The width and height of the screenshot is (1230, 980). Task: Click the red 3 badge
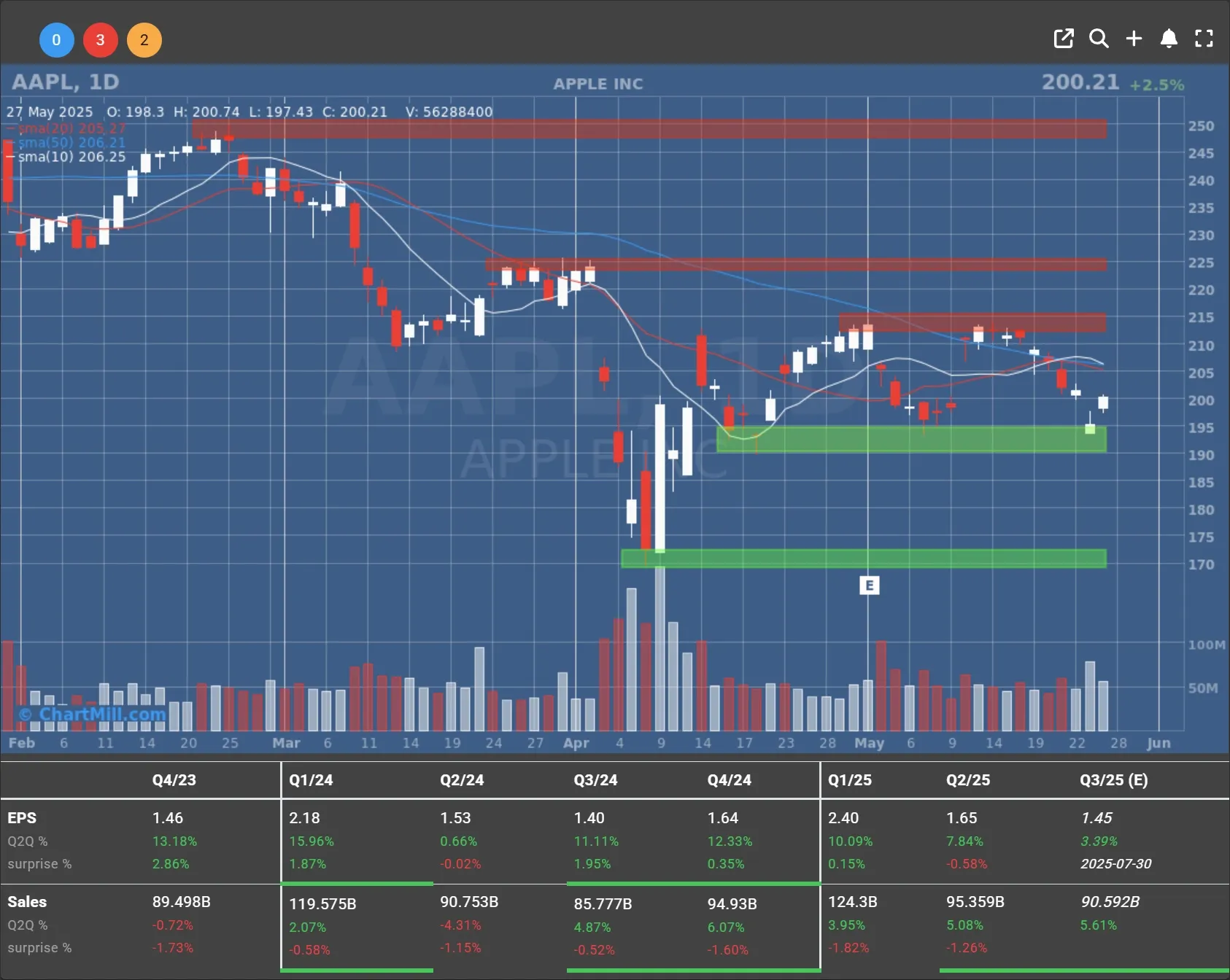(x=100, y=40)
